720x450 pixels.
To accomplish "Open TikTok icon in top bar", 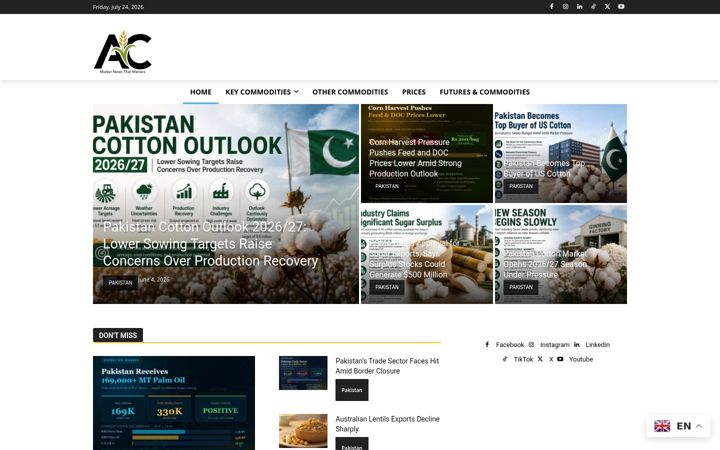I will coord(593,7).
